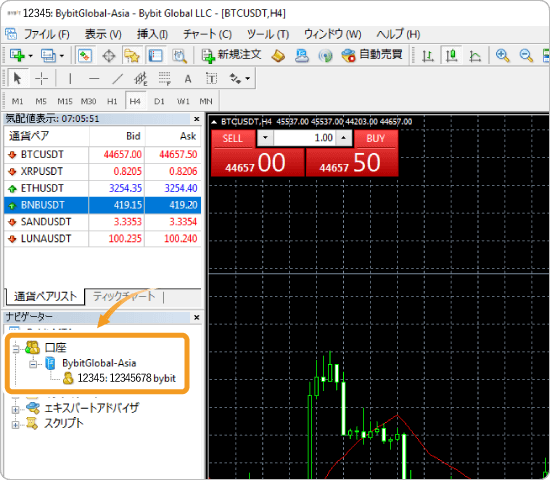Select the horizontal line drawing tool

tap(94, 78)
